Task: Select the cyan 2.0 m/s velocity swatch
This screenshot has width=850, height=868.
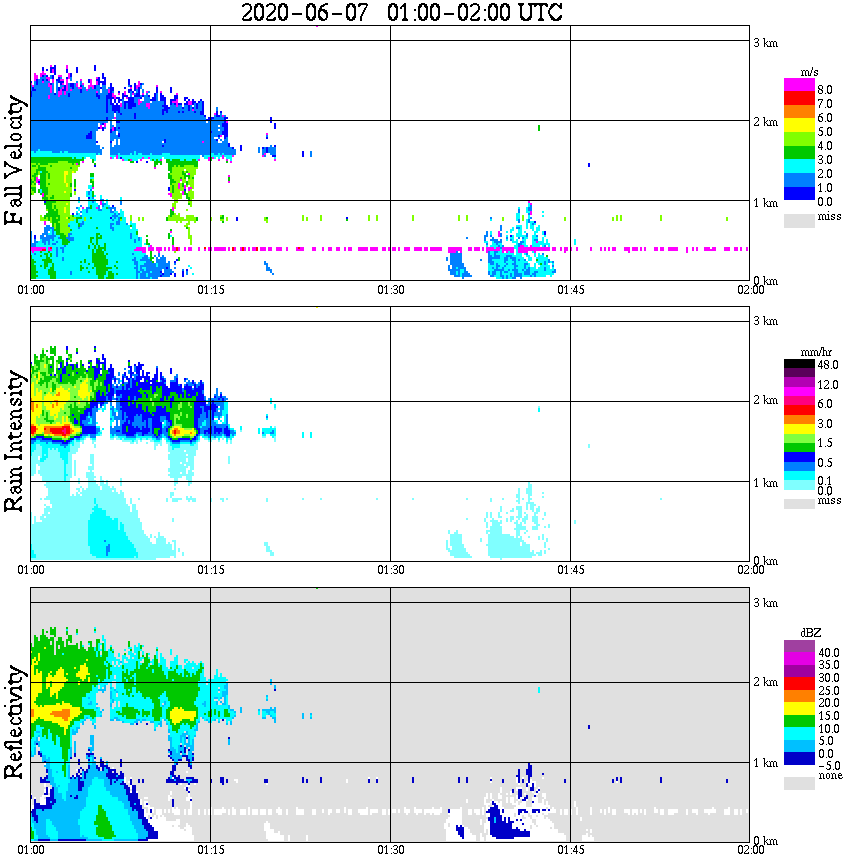Action: tap(799, 166)
